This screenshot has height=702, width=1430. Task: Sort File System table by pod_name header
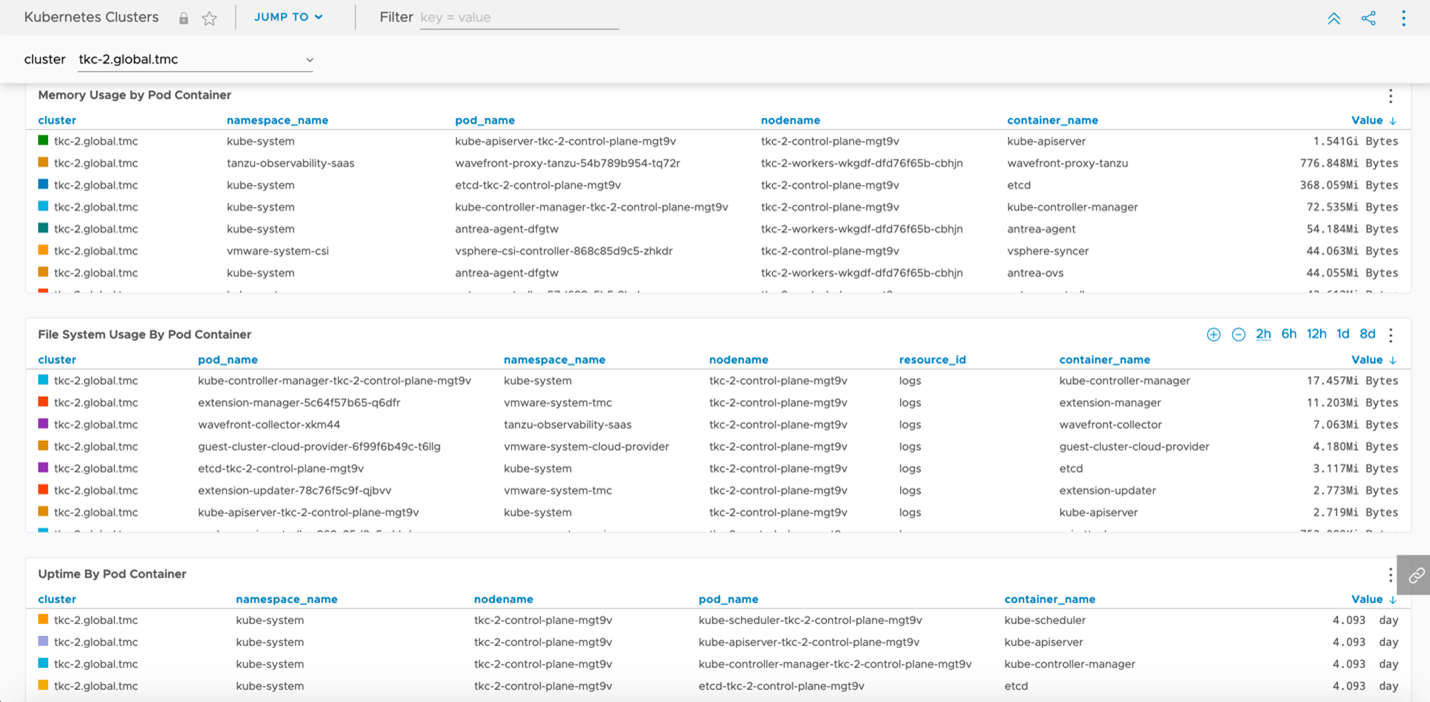coord(228,360)
